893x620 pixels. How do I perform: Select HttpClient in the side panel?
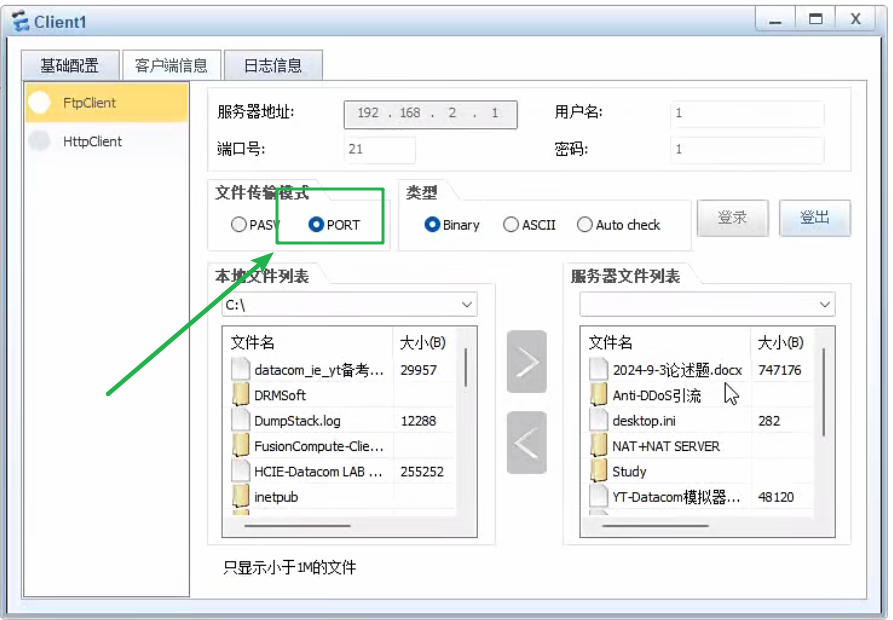[106, 141]
